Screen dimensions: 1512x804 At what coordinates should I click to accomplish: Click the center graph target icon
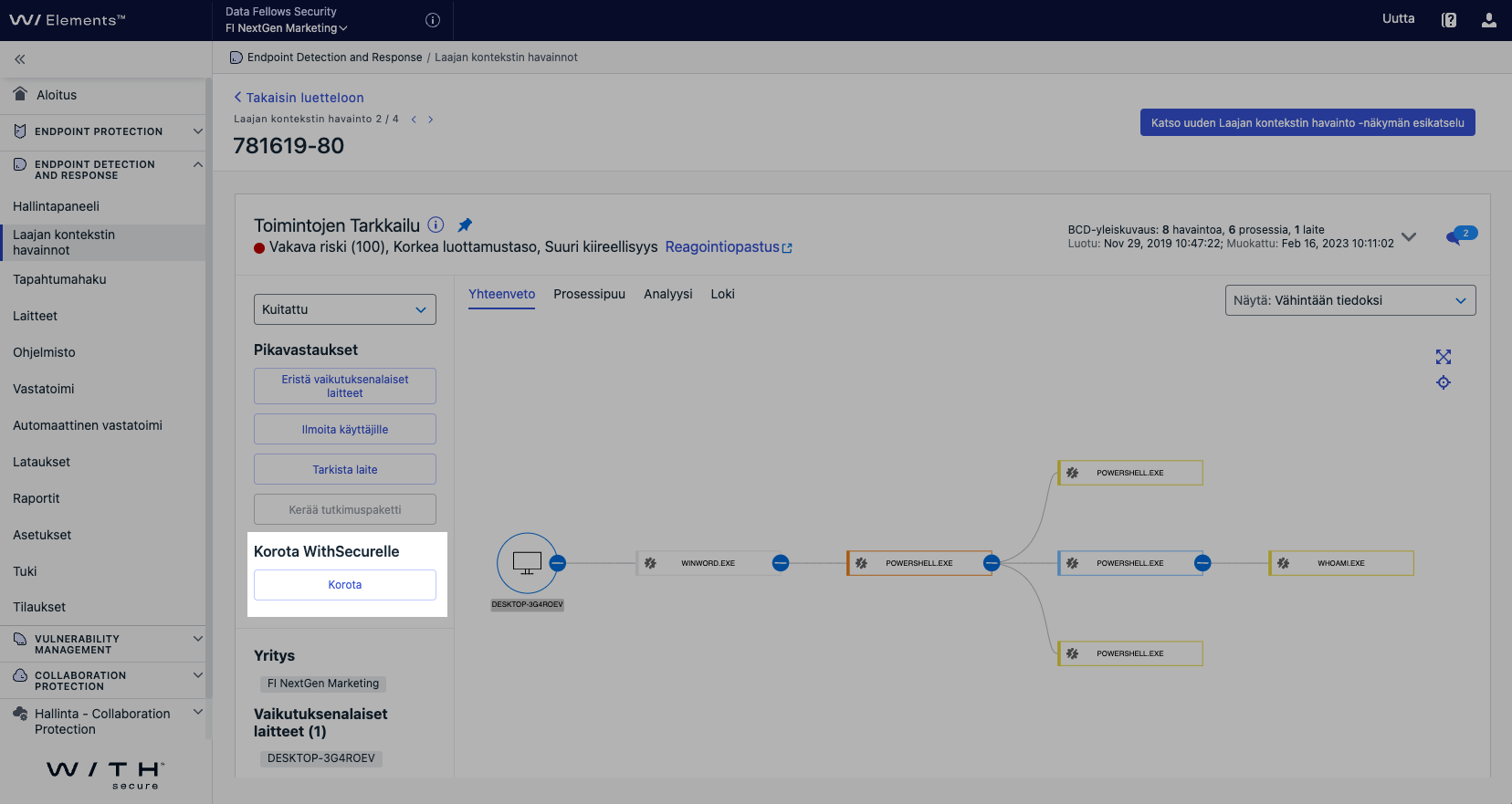1443,382
